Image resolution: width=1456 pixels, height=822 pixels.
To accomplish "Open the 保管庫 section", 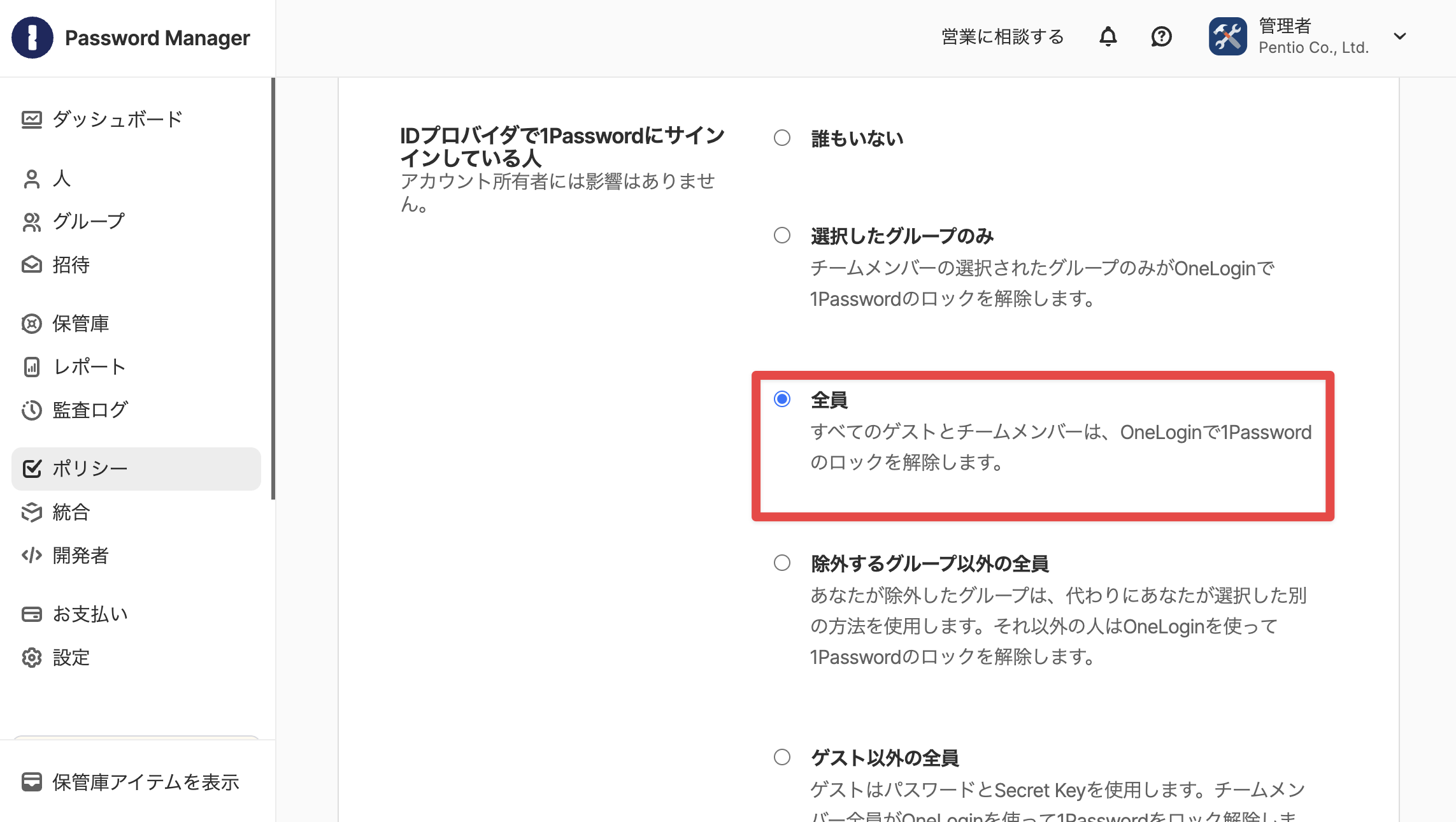I will click(x=136, y=324).
